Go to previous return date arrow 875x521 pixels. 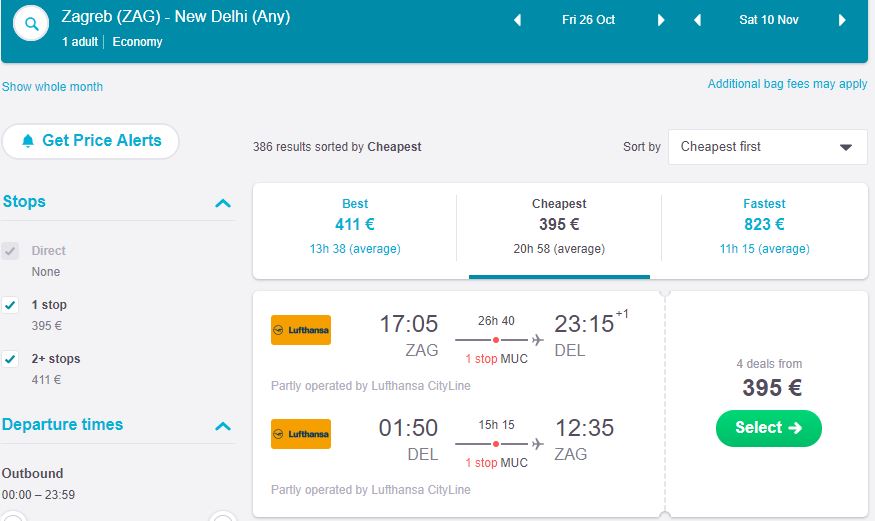tap(697, 20)
